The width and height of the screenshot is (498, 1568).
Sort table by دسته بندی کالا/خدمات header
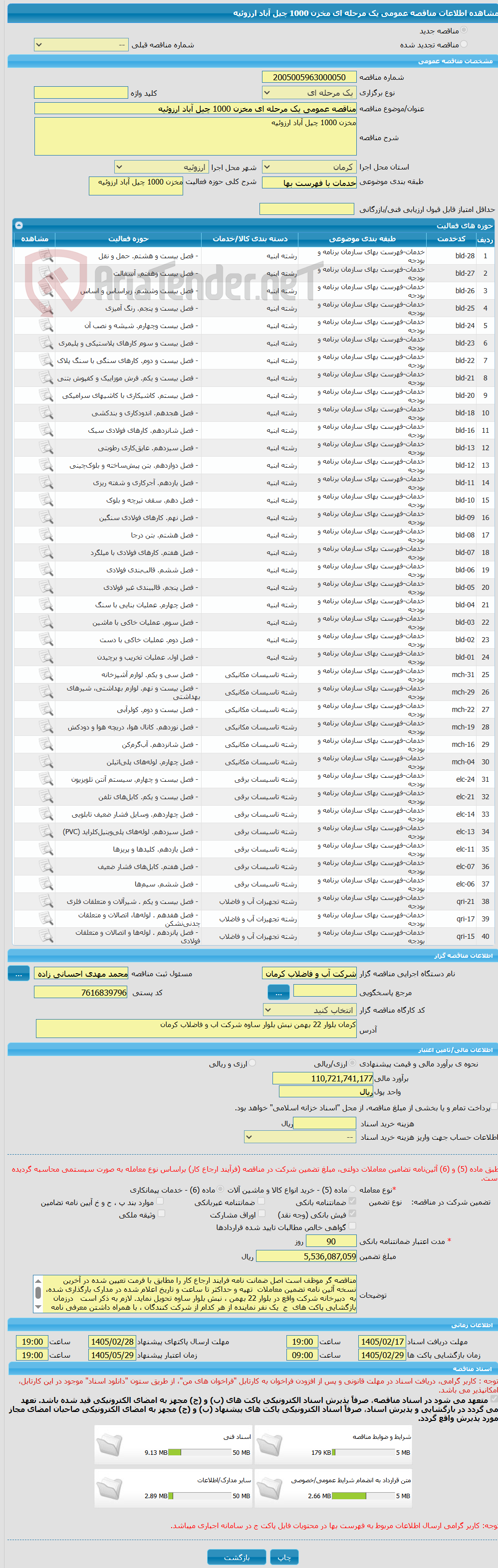pyautogui.click(x=250, y=239)
